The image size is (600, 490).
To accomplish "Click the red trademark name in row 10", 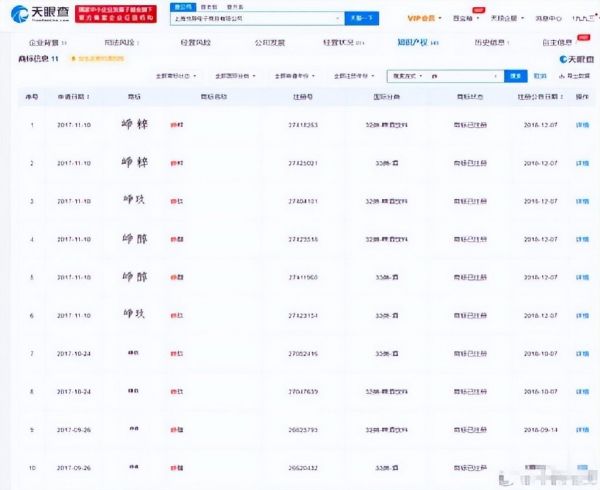I will tap(176, 468).
